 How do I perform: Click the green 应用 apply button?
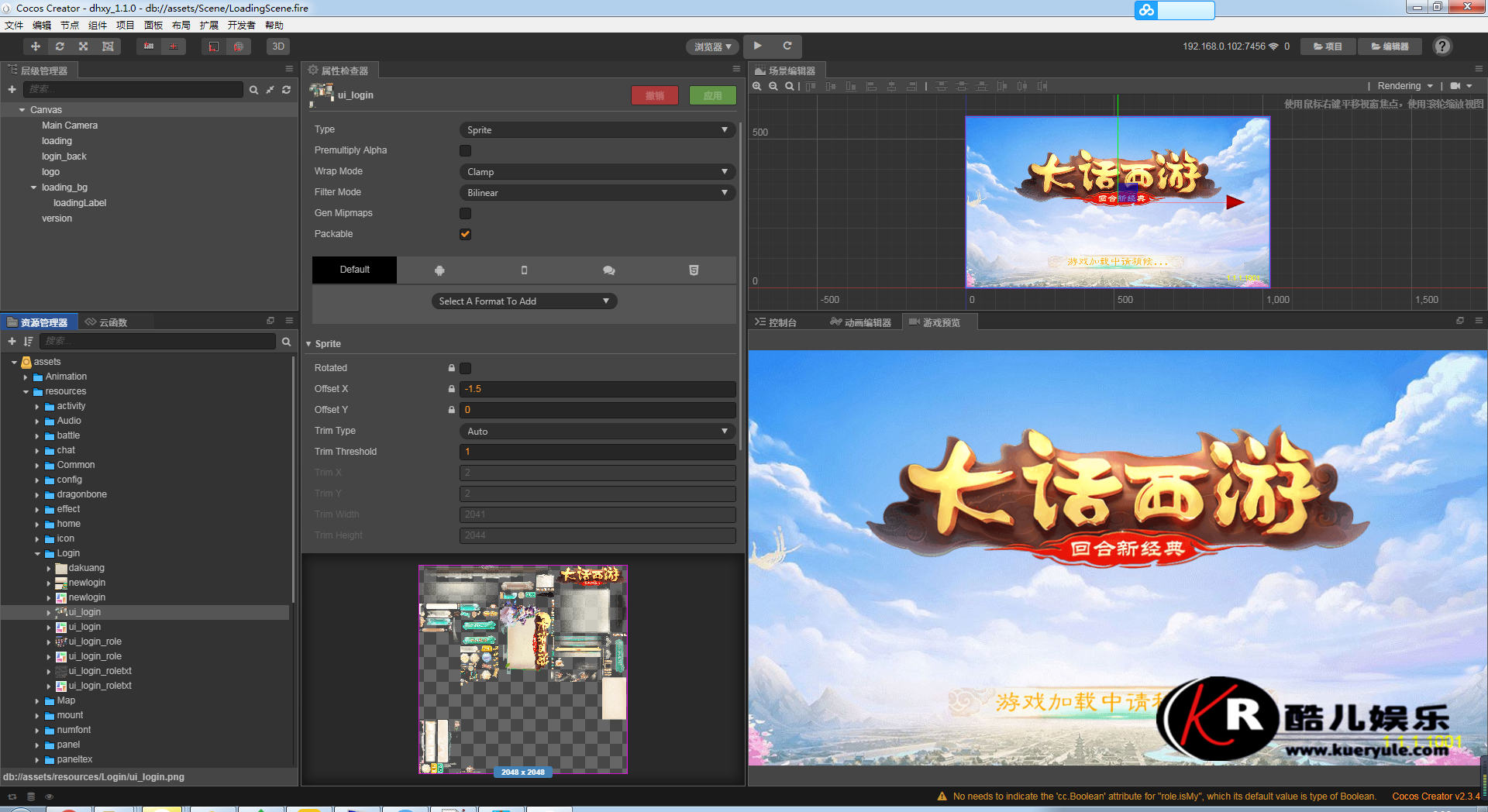point(713,95)
